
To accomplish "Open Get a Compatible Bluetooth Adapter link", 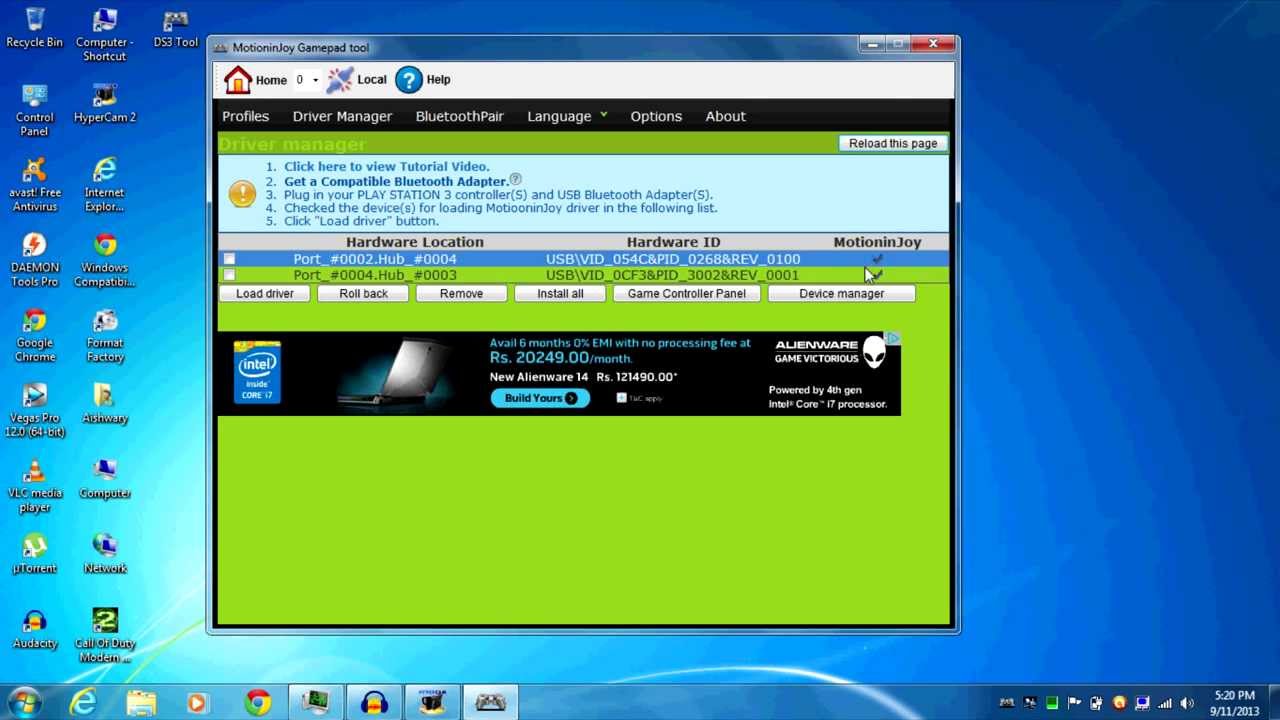I will tap(396, 181).
